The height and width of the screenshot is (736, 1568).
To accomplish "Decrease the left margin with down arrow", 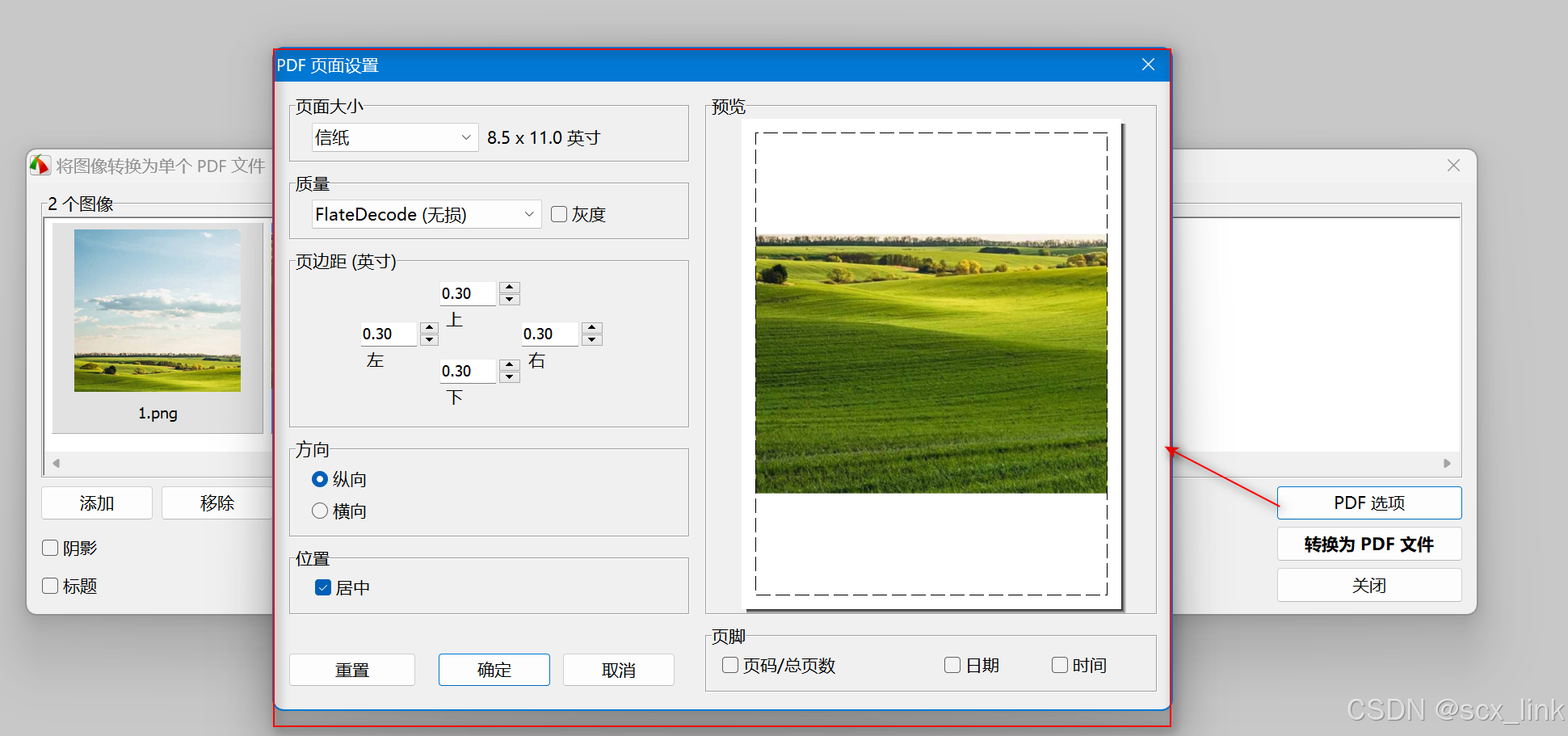I will tap(430, 340).
